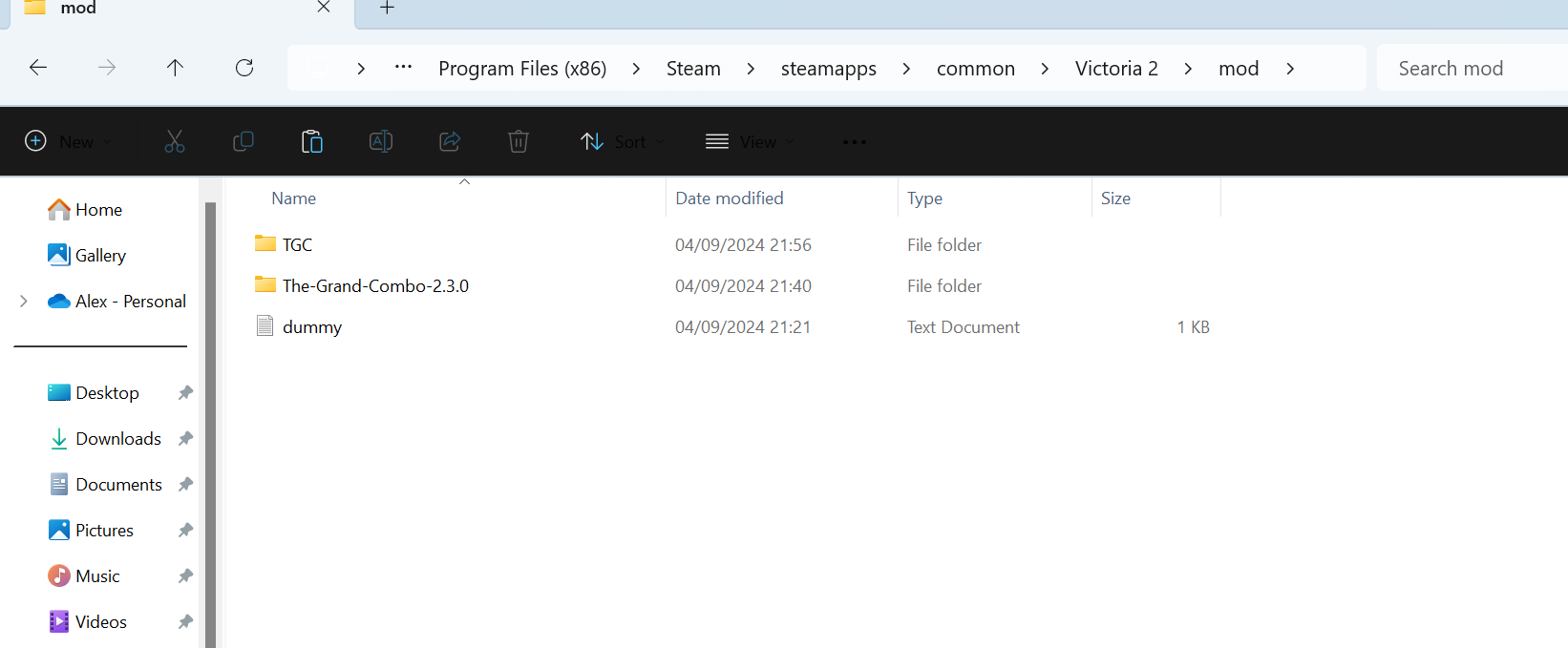Click the pin icon beside Documents
The image size is (1568, 648).
pos(185,484)
